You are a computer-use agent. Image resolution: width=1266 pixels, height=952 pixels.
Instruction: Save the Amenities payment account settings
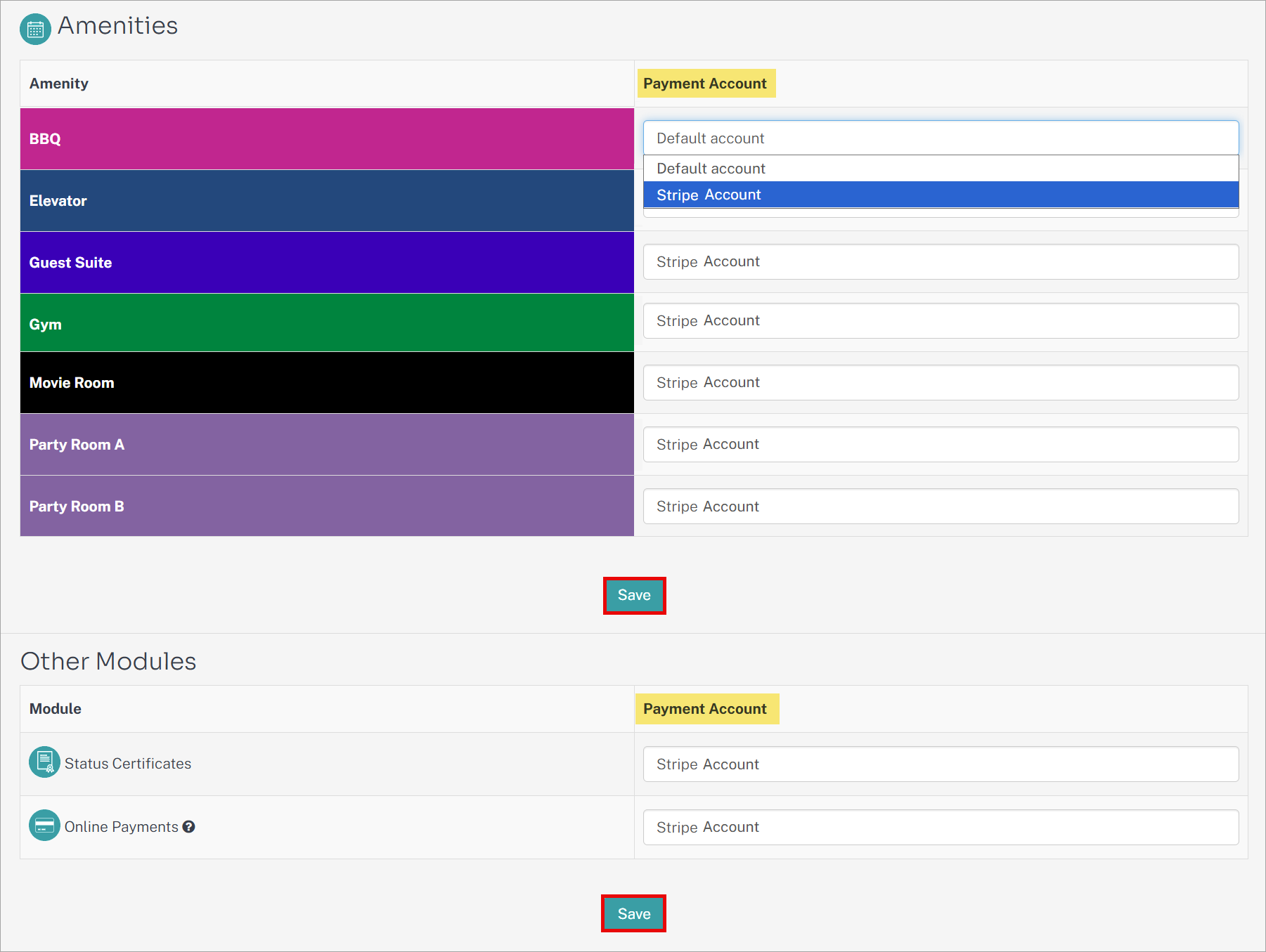point(634,595)
